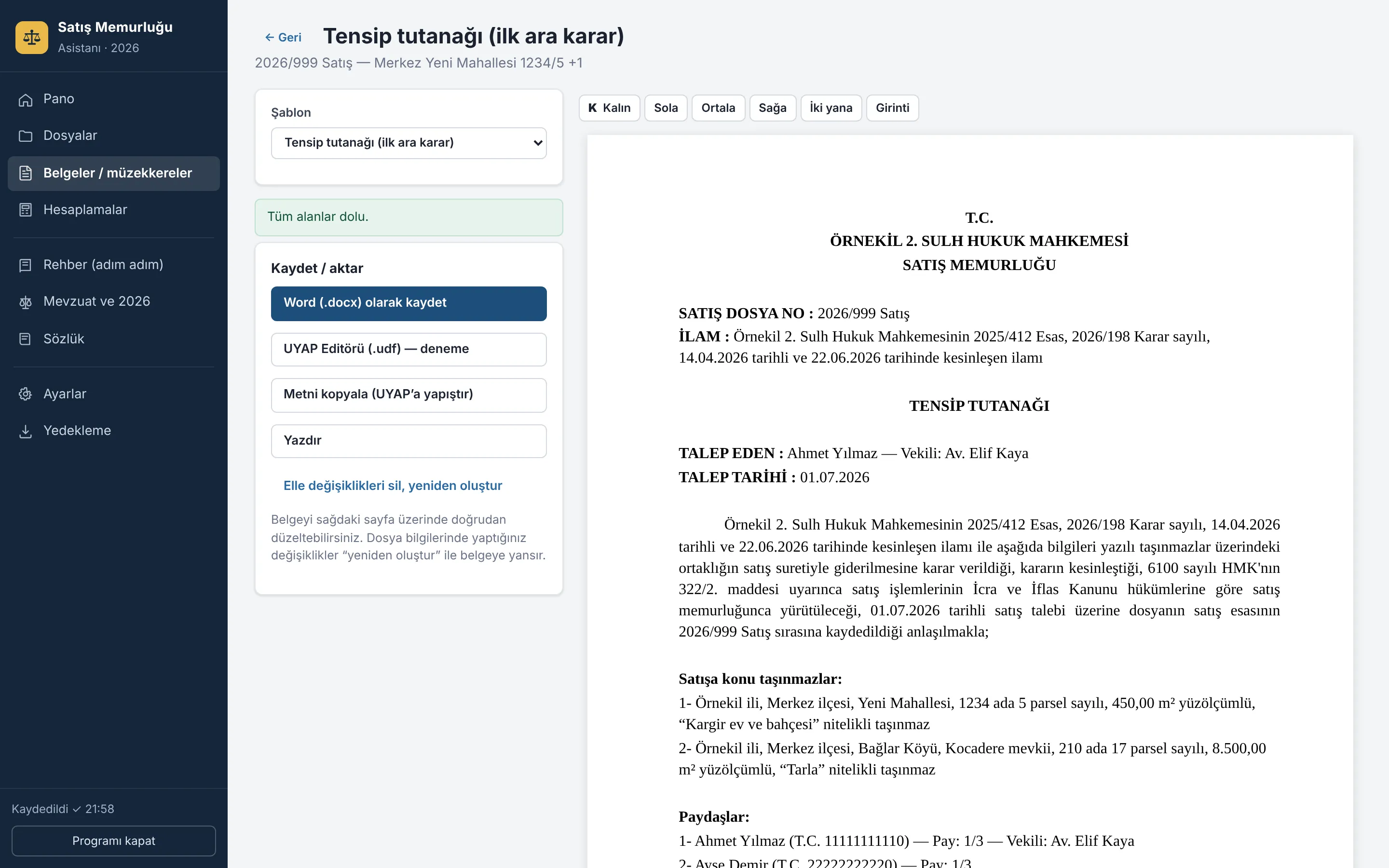Click the folder icon beside Dosyalar

pyautogui.click(x=25, y=136)
